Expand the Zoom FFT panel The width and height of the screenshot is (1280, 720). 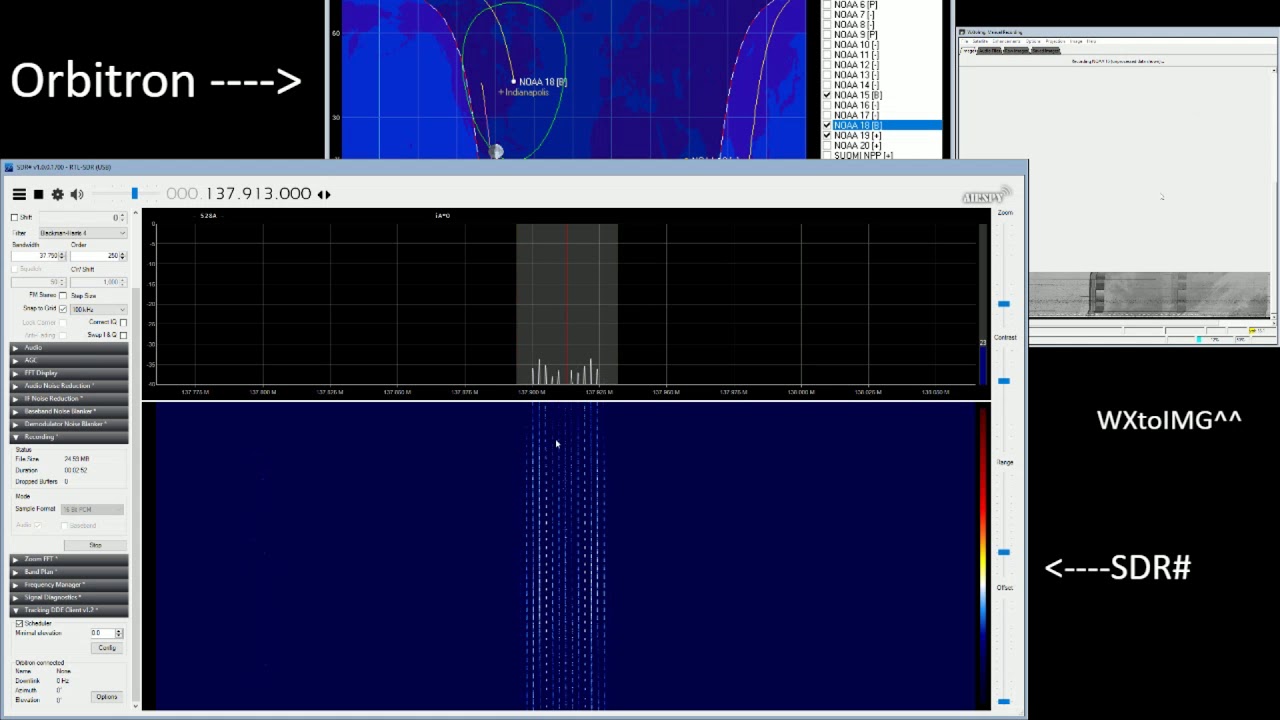click(x=70, y=559)
